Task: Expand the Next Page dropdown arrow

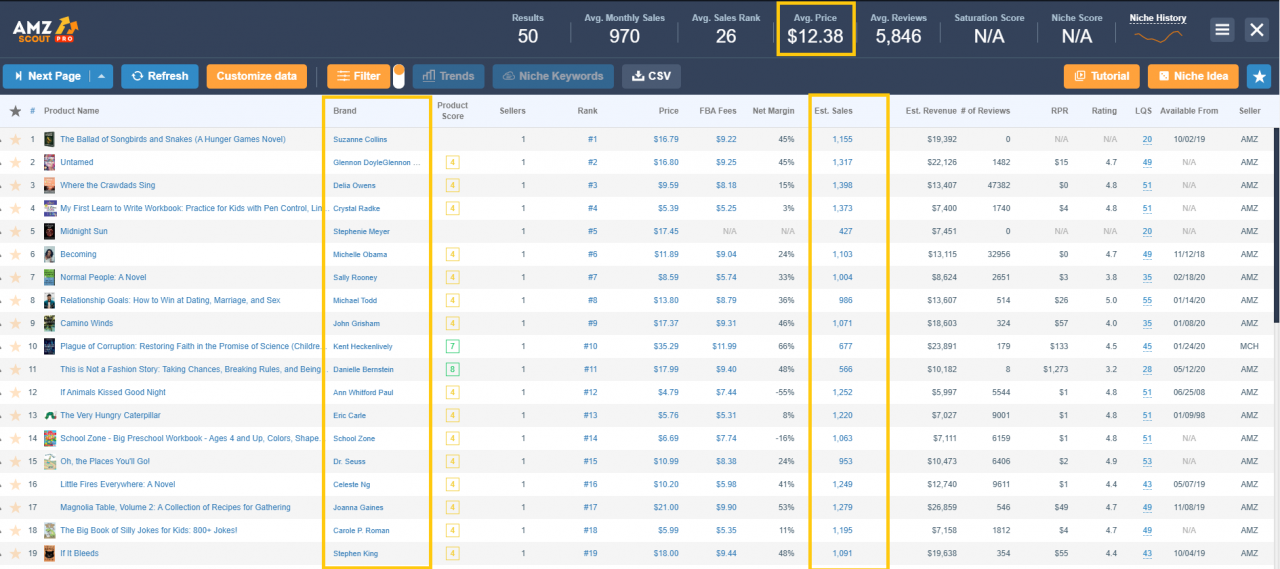Action: point(102,76)
